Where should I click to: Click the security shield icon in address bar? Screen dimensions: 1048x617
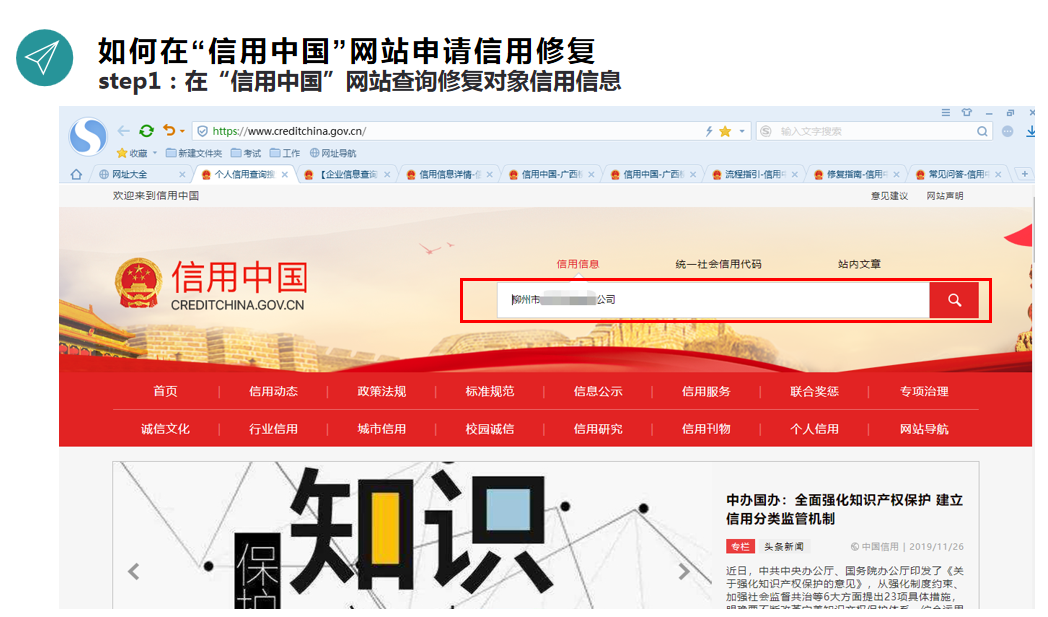(203, 131)
